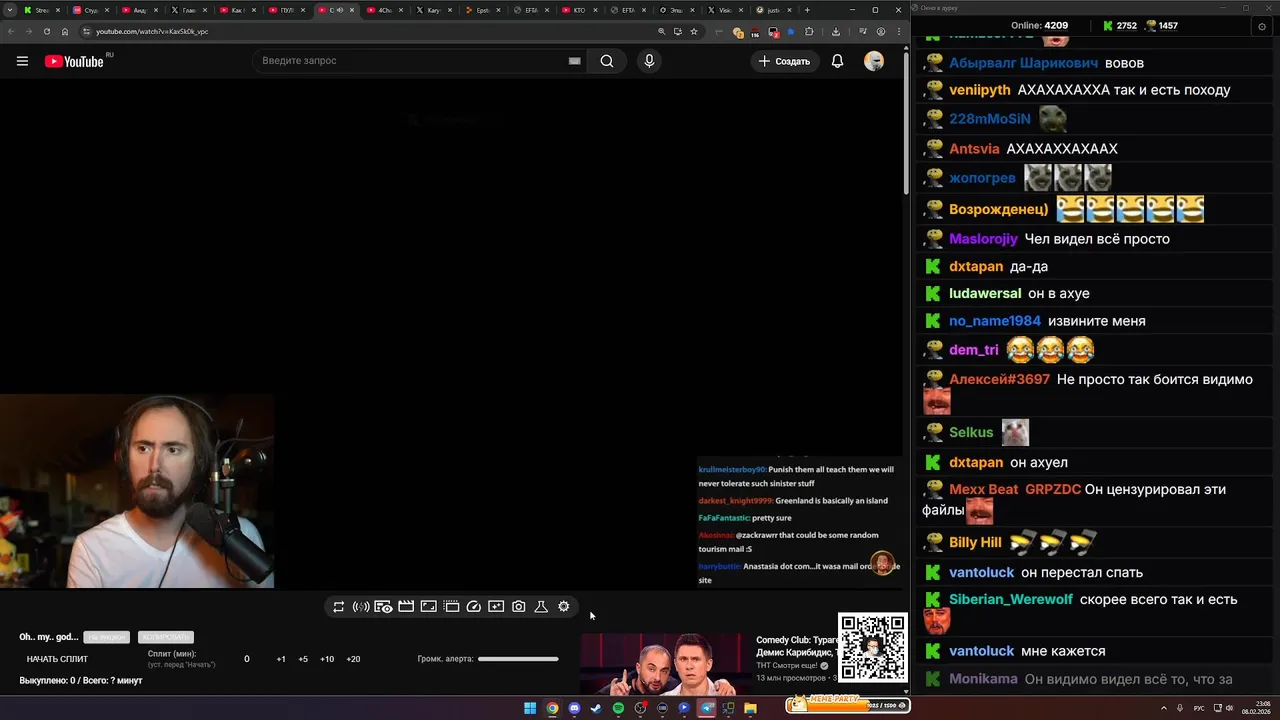Open the browser extensions puzzle icon

809,31
